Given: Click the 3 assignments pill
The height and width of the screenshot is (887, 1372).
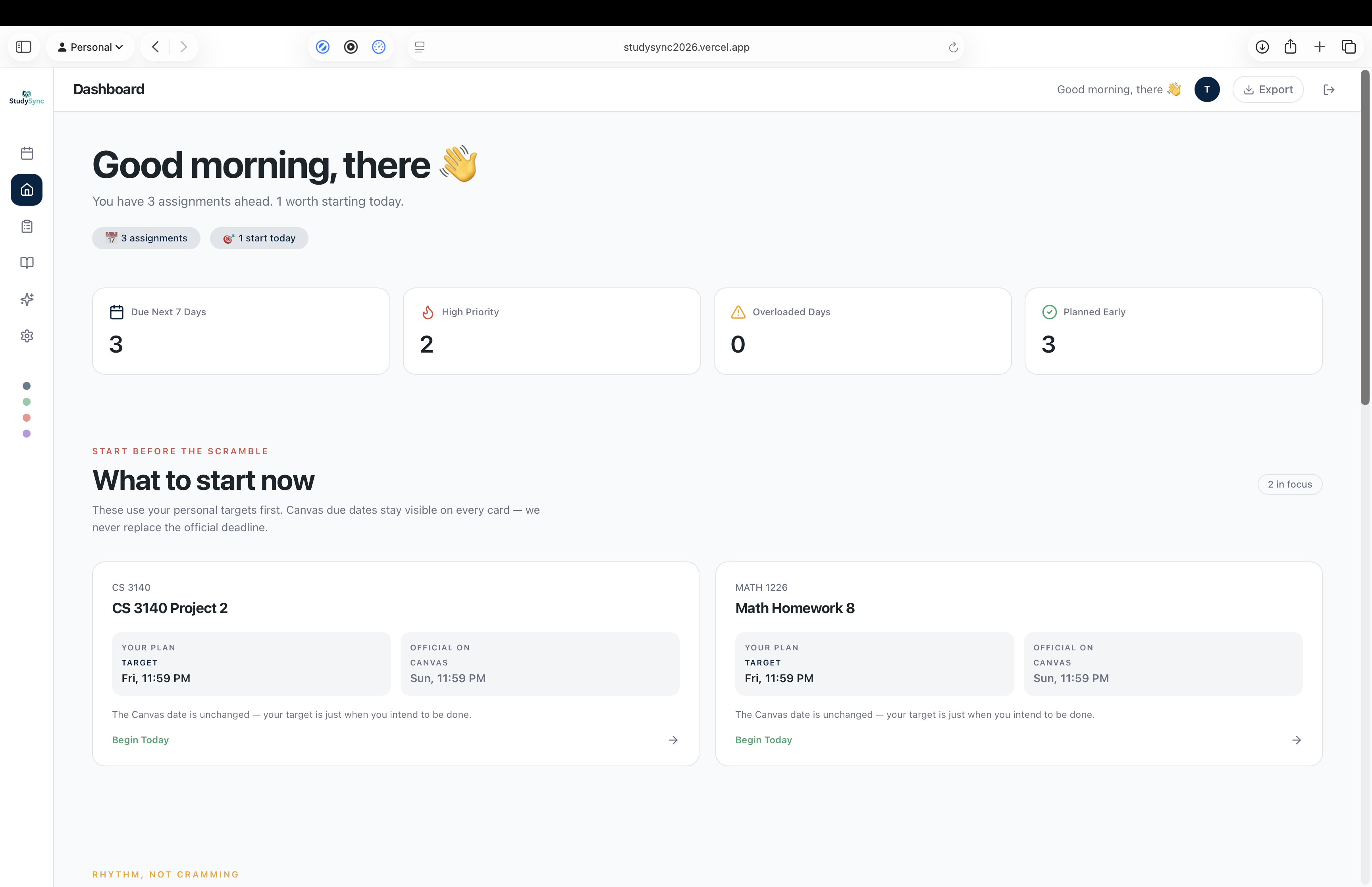Looking at the screenshot, I should pos(146,238).
